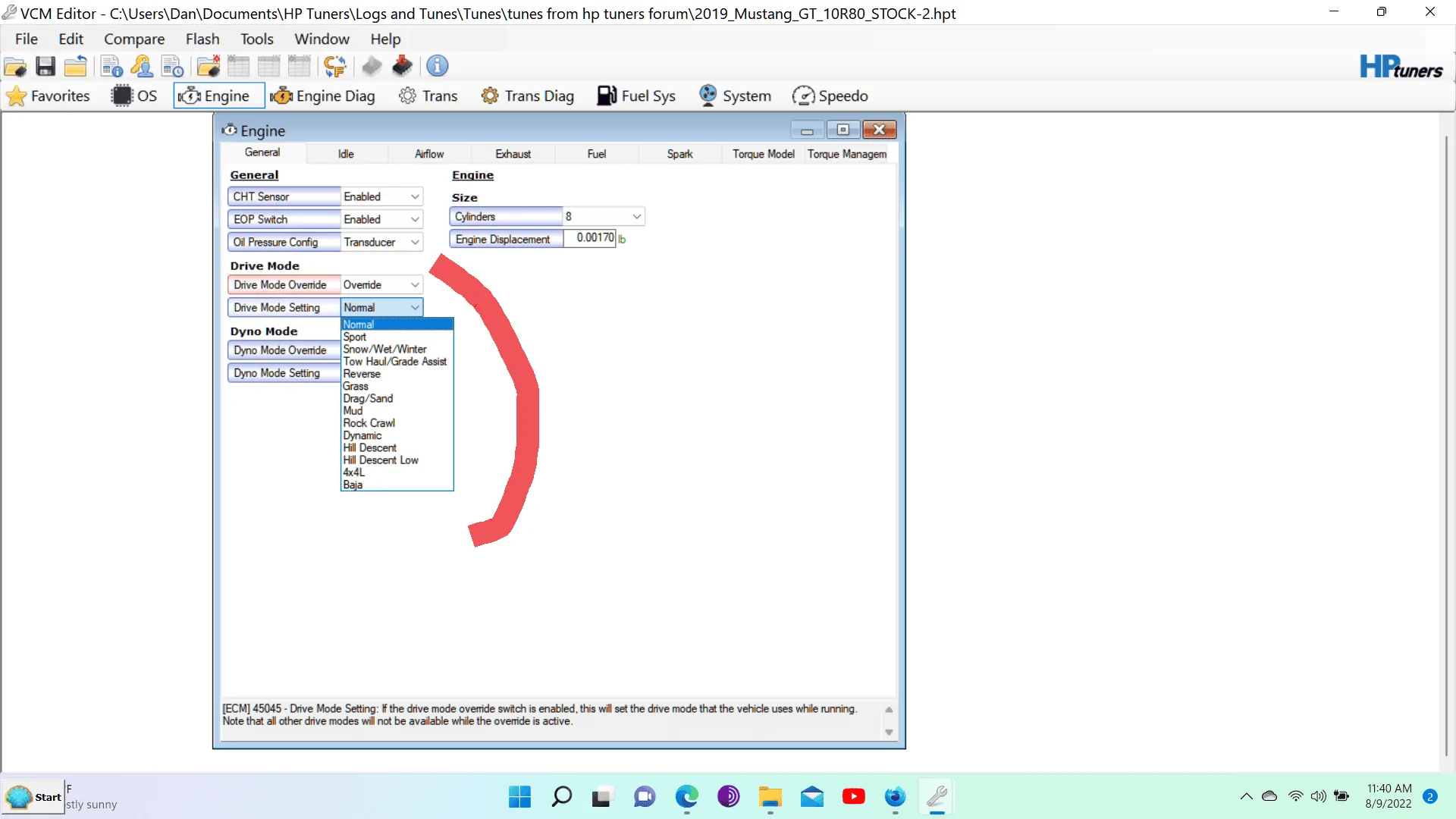Click the write vehicle chip icon
The height and width of the screenshot is (819, 1456).
(402, 67)
